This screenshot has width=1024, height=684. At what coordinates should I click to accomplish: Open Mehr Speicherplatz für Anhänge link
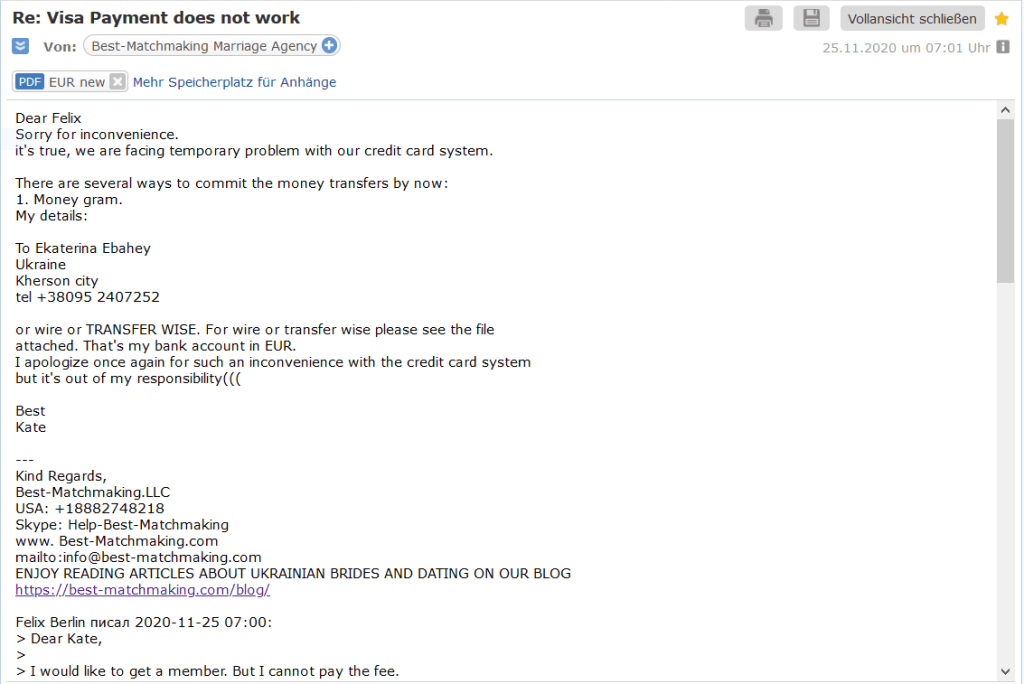click(235, 82)
